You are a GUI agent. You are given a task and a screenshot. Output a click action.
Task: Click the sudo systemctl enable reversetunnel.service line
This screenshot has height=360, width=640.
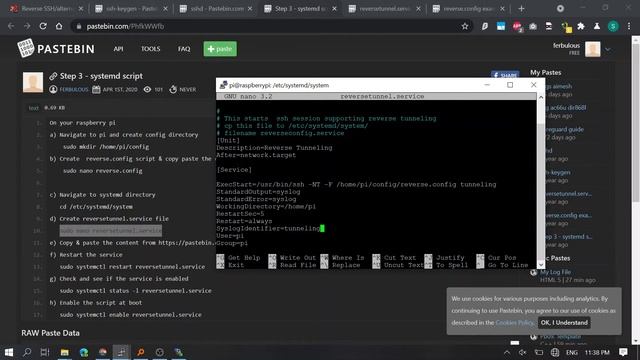pyautogui.click(x=131, y=315)
